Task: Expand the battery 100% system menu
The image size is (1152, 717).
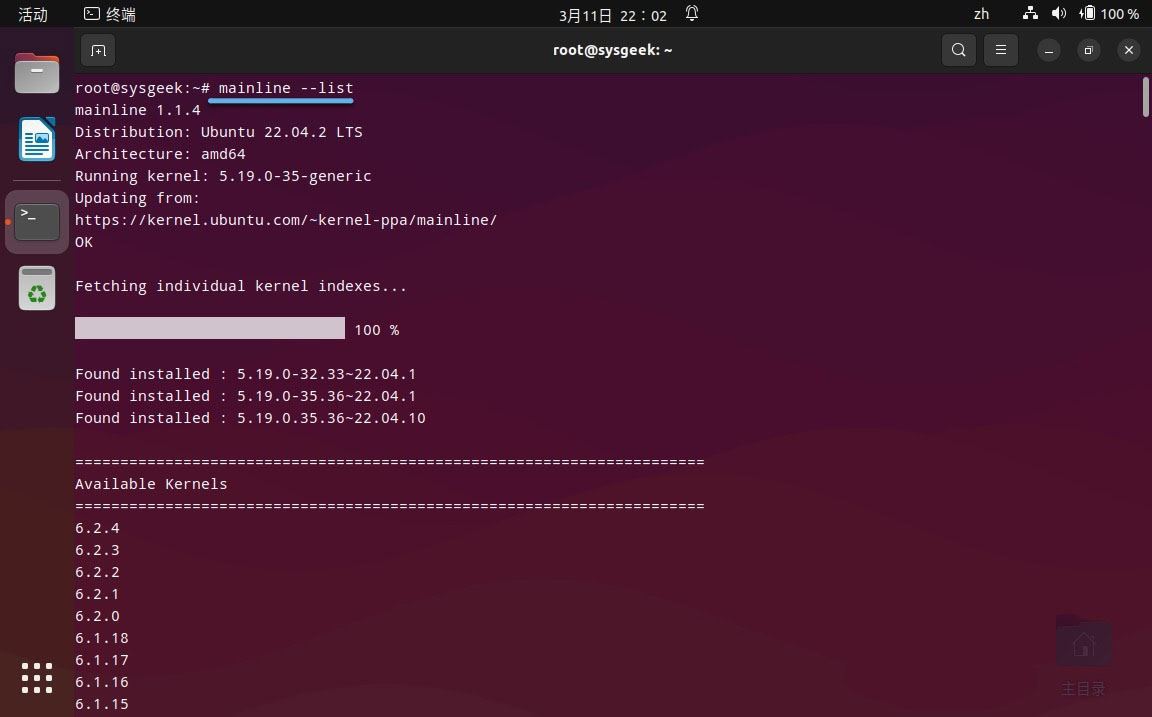Action: [x=1100, y=14]
